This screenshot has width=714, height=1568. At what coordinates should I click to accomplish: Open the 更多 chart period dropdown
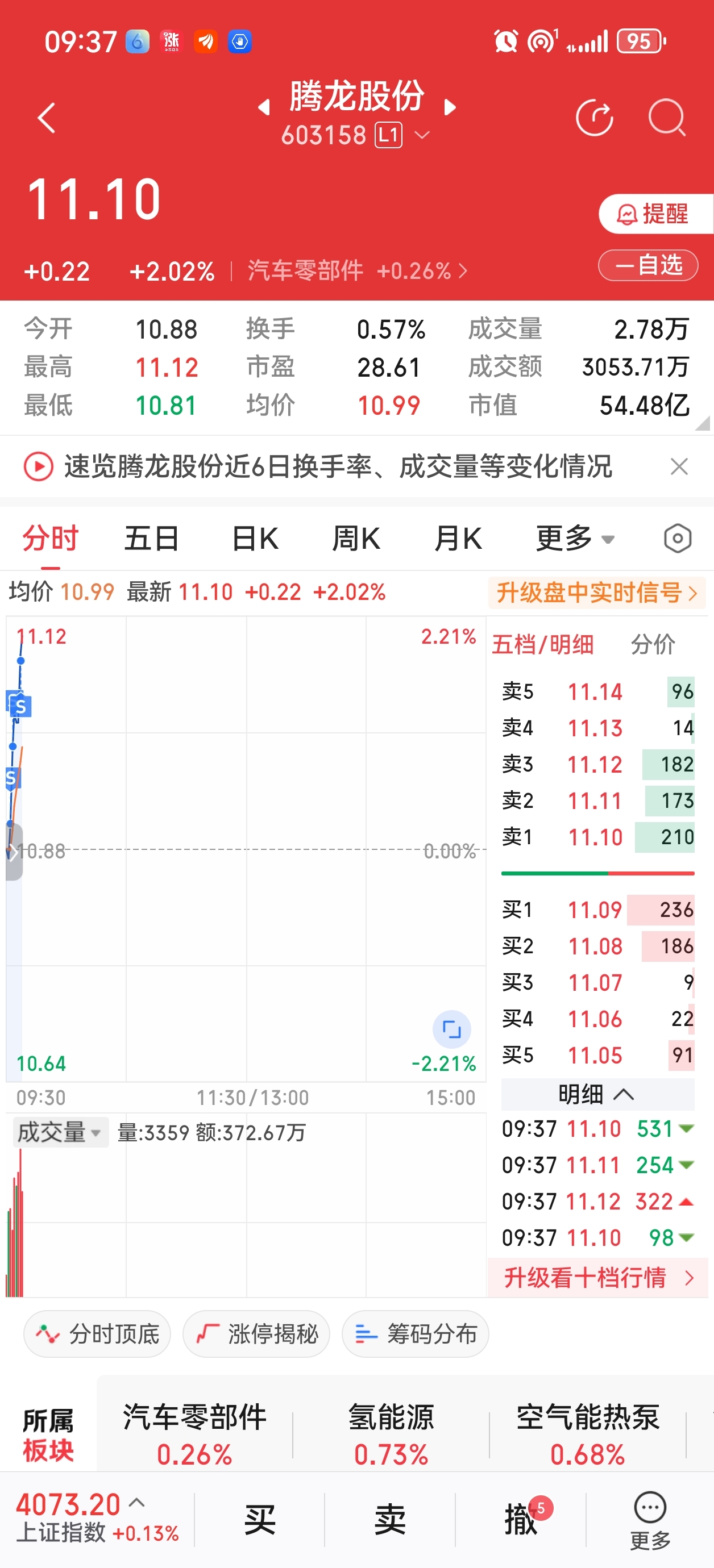coord(575,539)
